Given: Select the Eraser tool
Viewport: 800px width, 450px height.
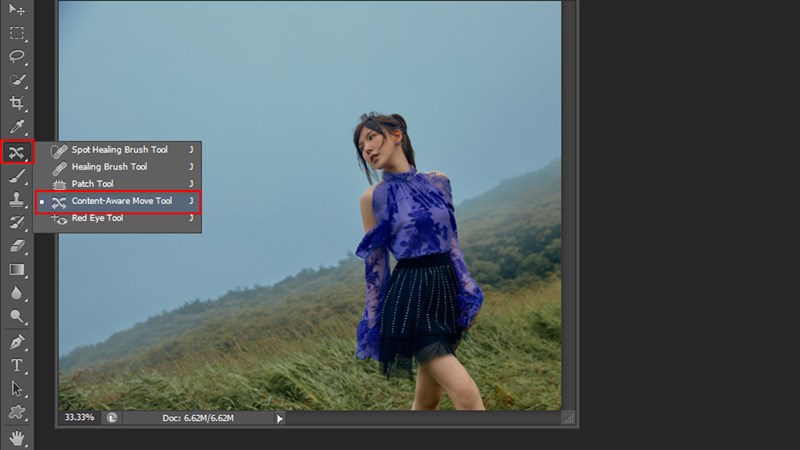Looking at the screenshot, I should tap(17, 246).
